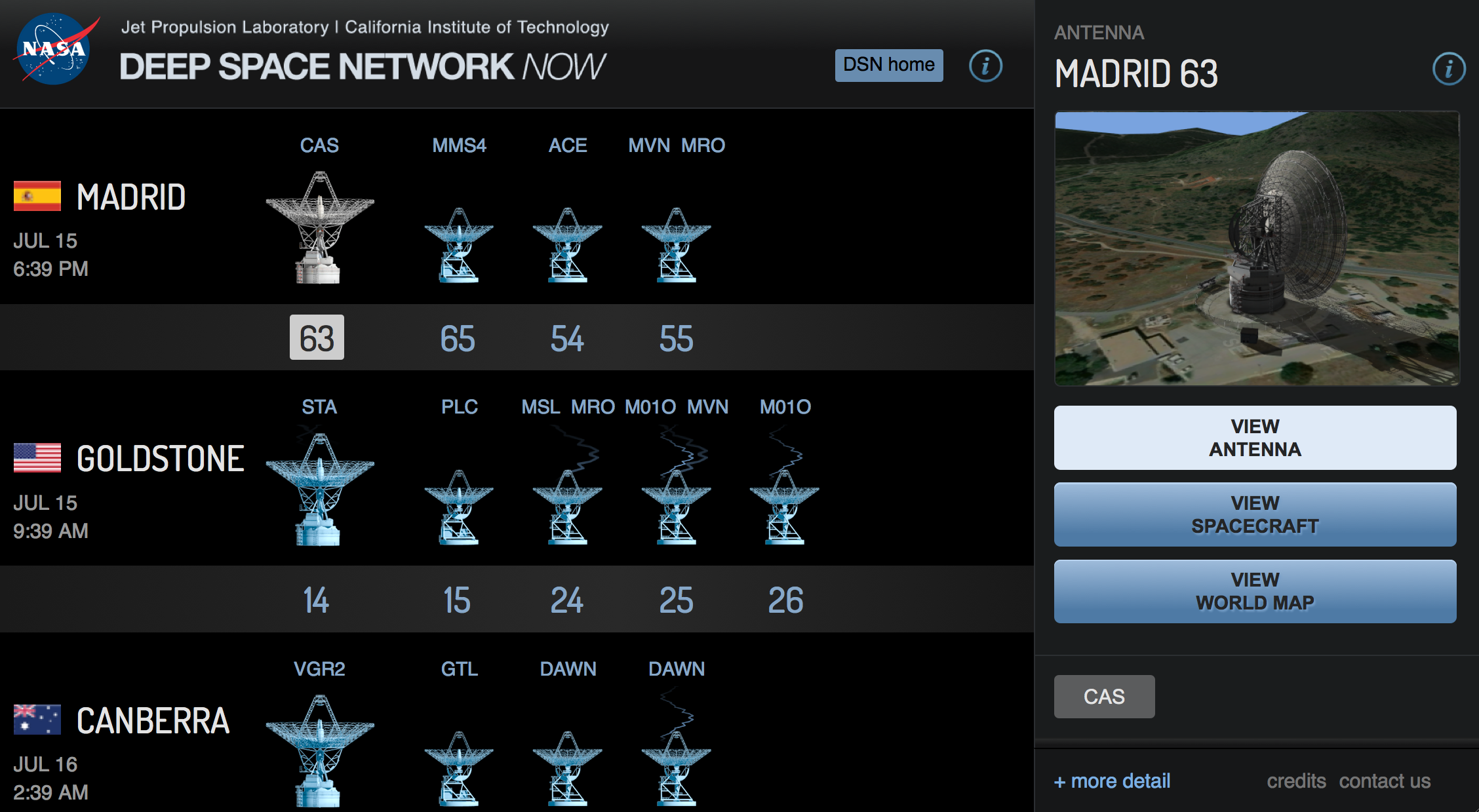
Task: Select the Madrid 55 antenna dish
Action: (x=676, y=245)
